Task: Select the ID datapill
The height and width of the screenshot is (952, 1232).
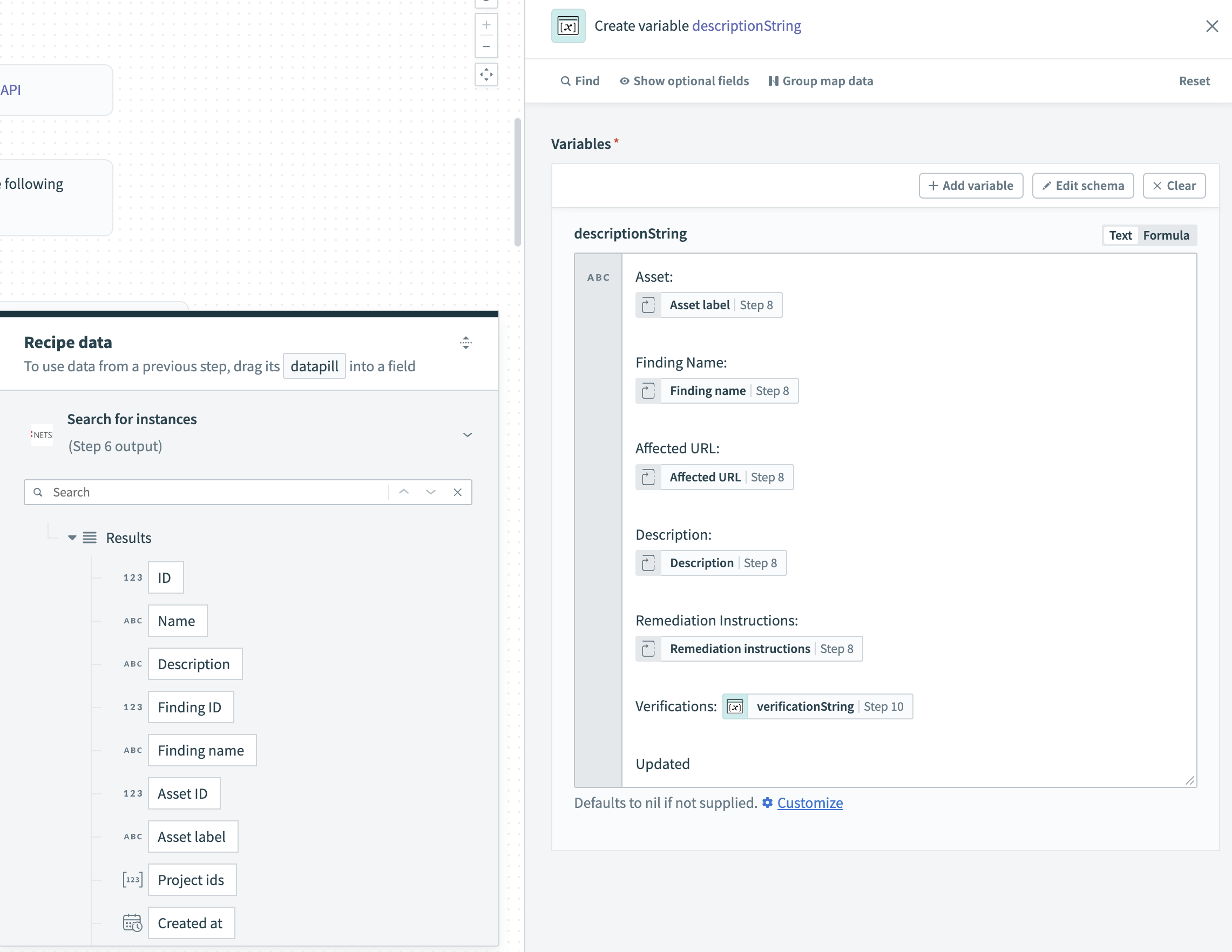Action: pos(166,577)
